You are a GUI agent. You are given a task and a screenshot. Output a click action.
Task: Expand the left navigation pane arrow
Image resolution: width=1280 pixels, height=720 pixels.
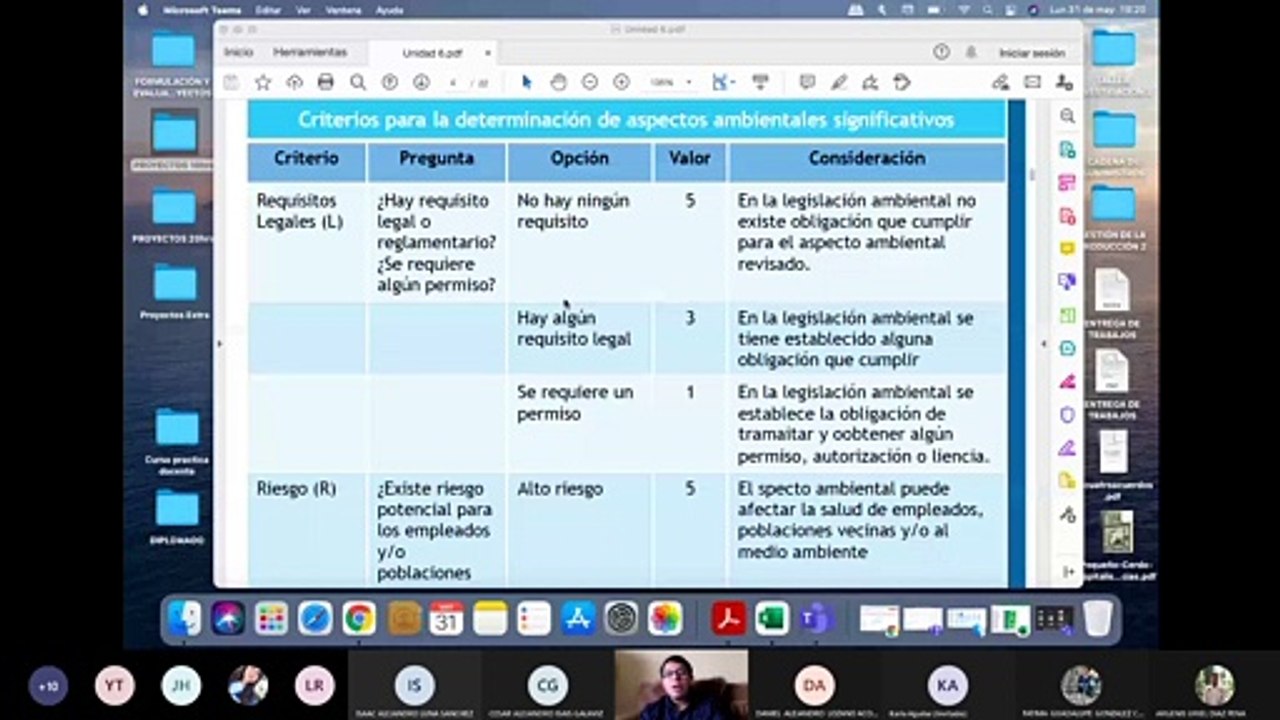[x=219, y=343]
